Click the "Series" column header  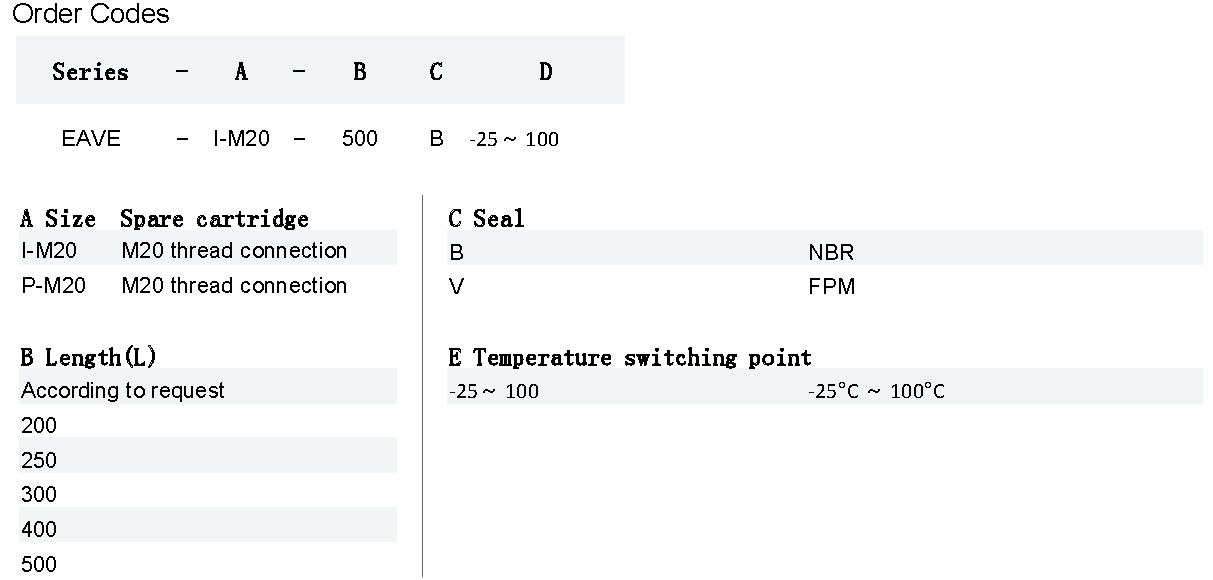pyautogui.click(x=90, y=72)
